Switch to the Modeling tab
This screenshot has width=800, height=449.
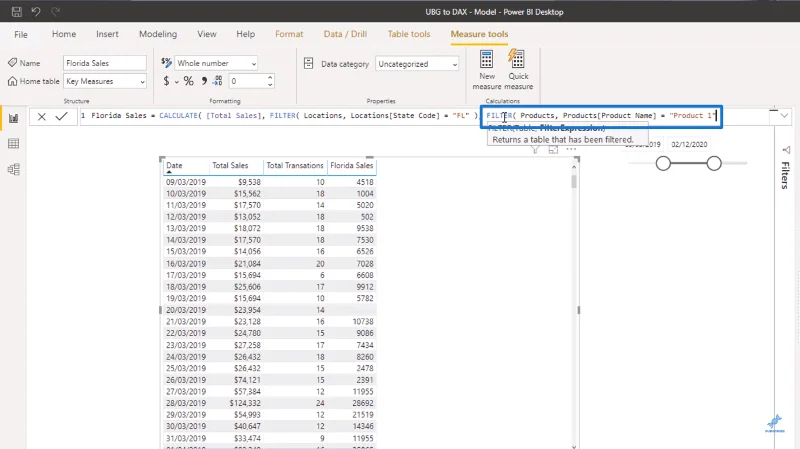[158, 34]
